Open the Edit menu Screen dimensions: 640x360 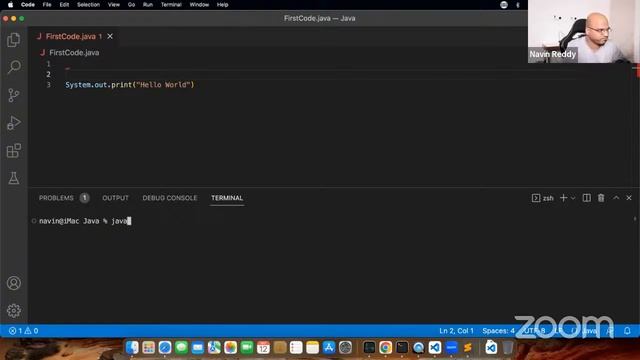point(64,5)
